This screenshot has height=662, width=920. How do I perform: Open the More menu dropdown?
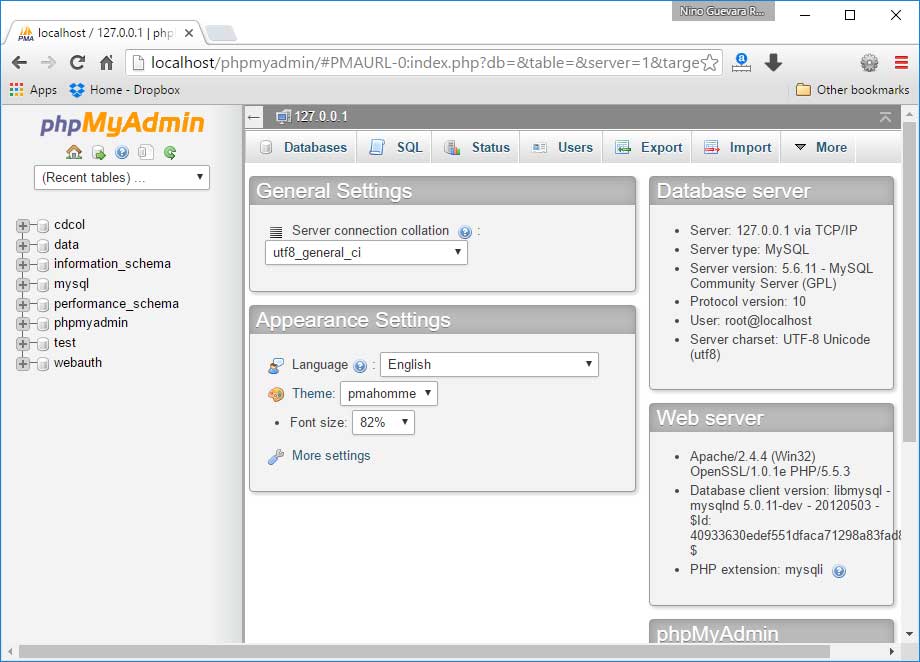tap(820, 147)
